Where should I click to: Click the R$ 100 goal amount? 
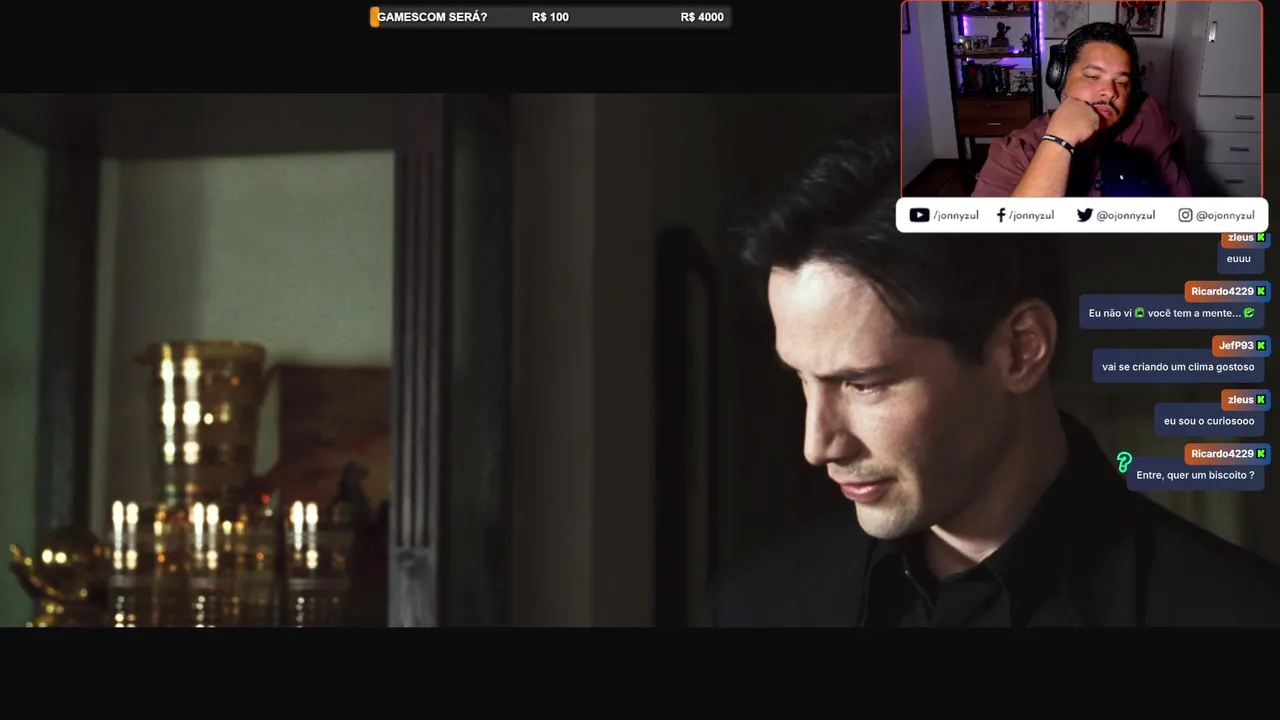(550, 17)
